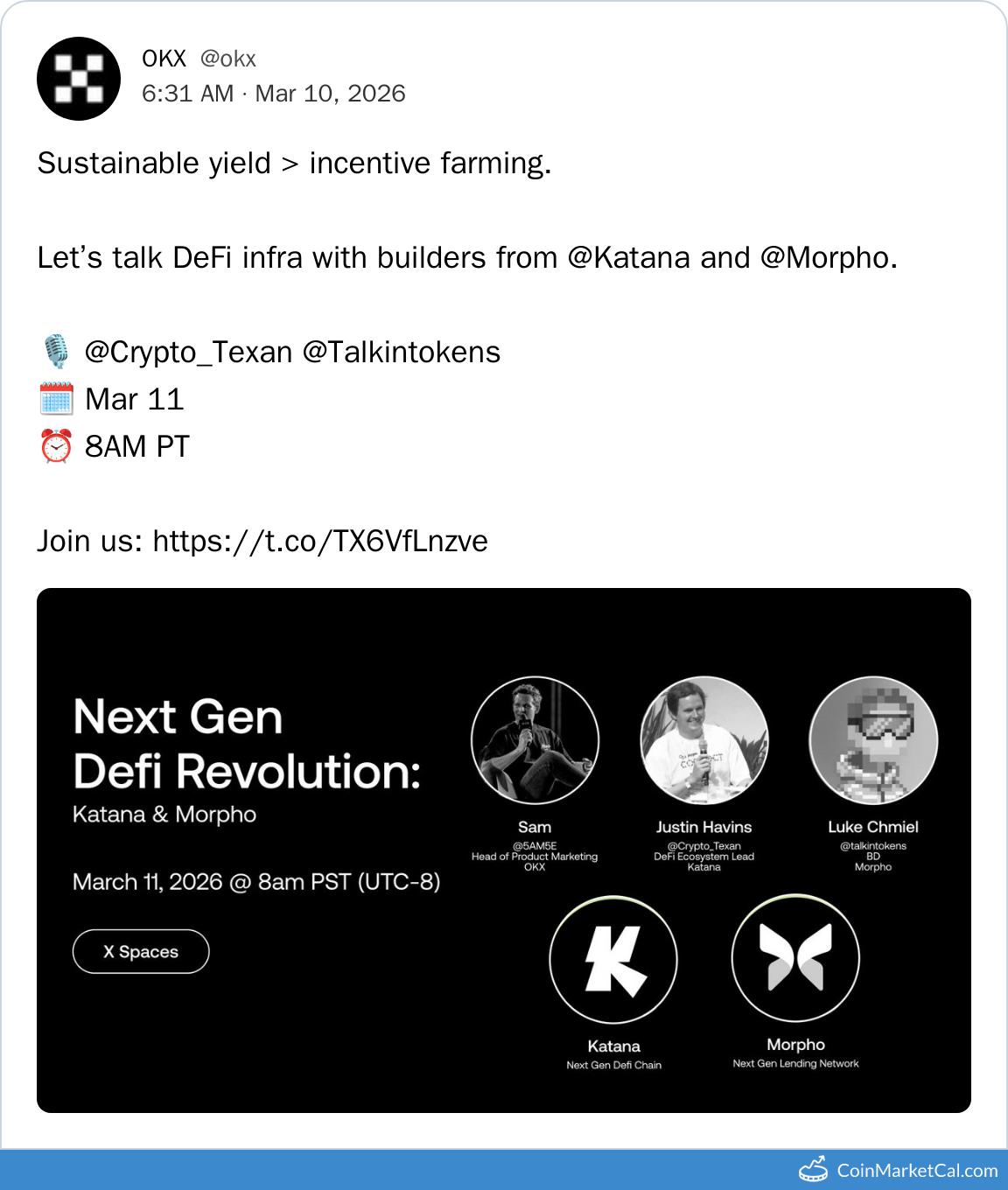The width and height of the screenshot is (1008, 1190).
Task: Open the @okx handle link
Action: point(227,59)
